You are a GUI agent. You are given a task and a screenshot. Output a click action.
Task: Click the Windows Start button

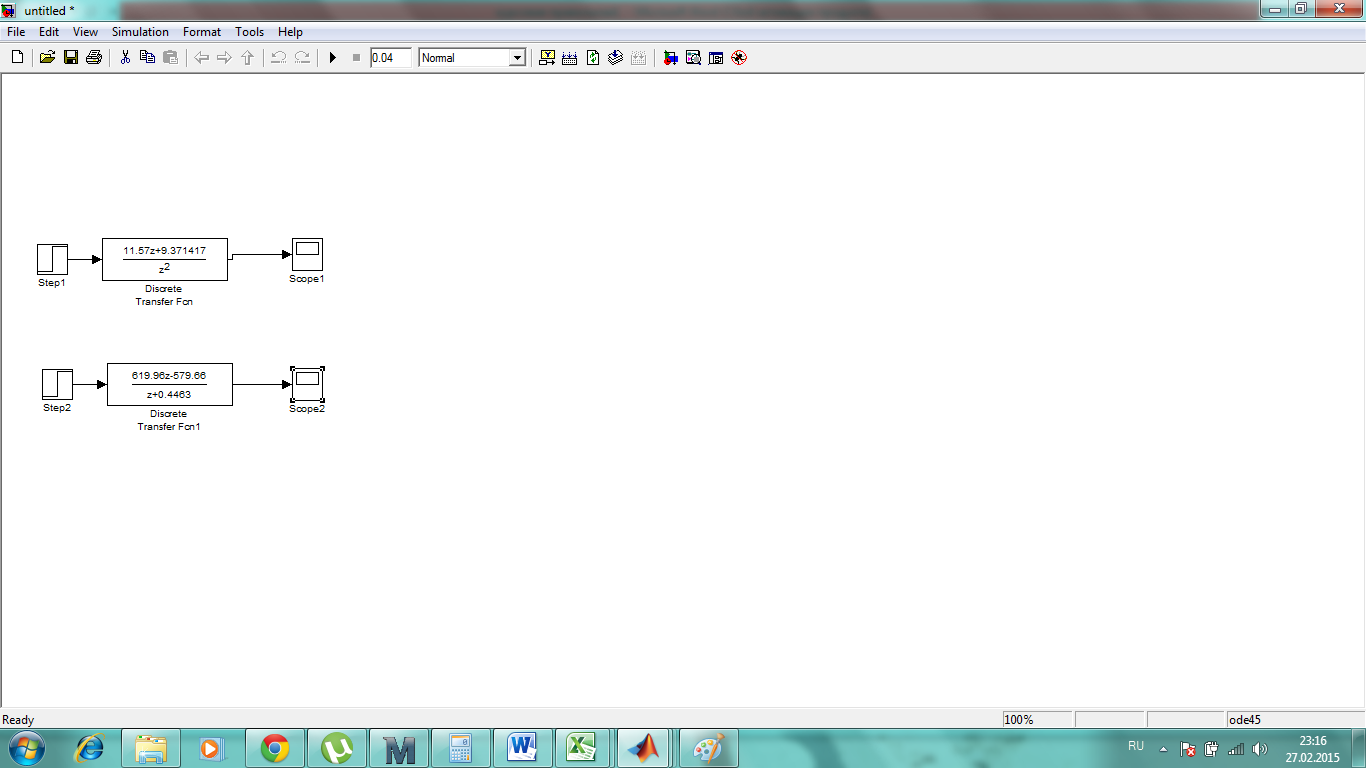25,748
